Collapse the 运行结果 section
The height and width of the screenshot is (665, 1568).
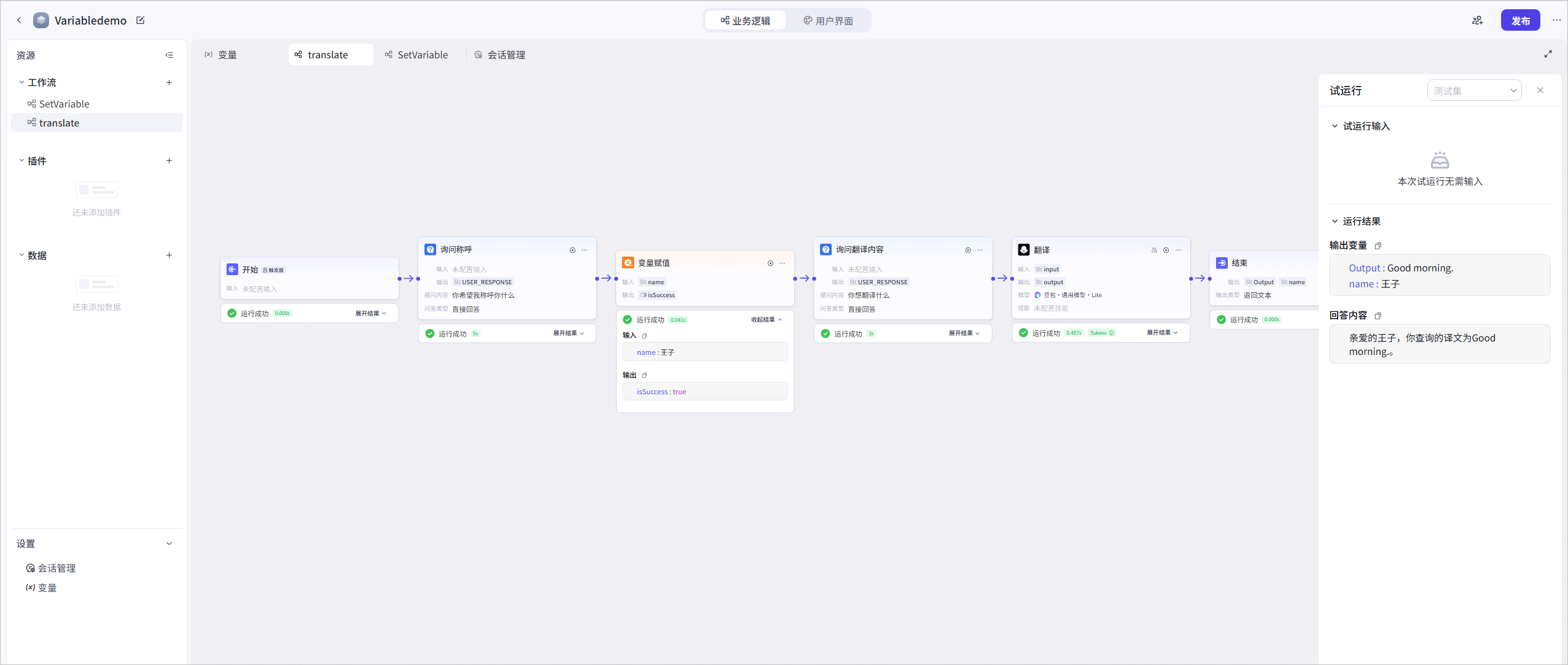click(x=1335, y=221)
